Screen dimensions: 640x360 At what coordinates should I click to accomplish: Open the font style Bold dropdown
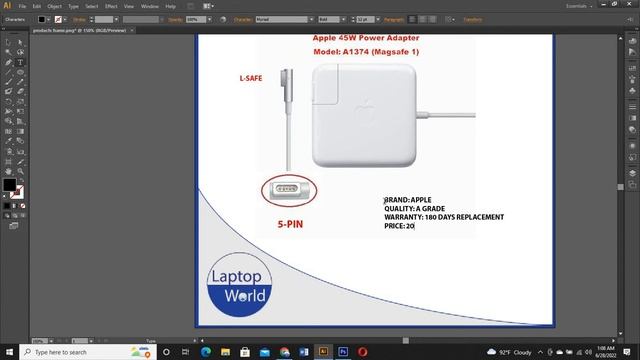(343, 19)
